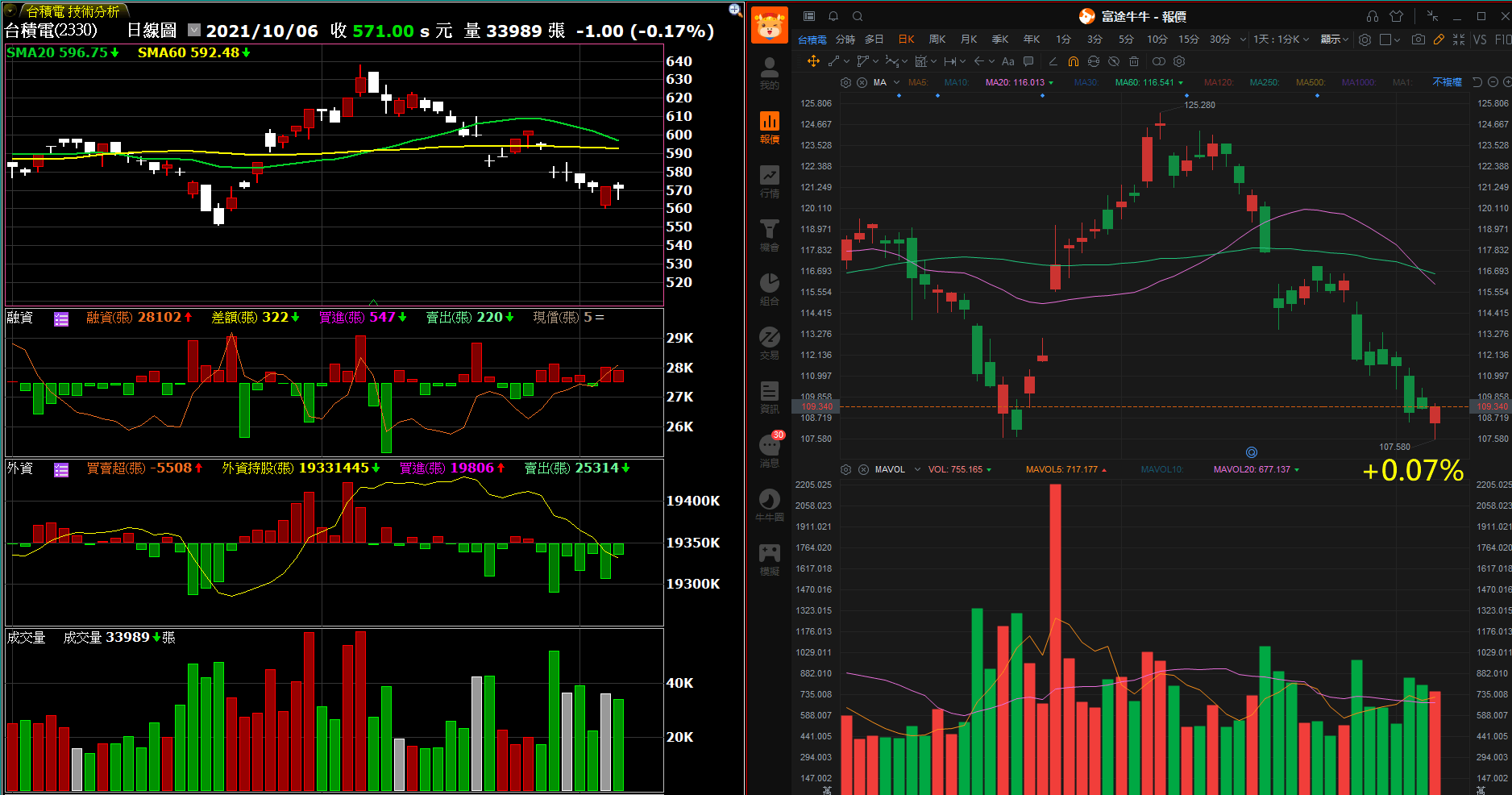1512x795 pixels.
Task: Click magnifier icon in left window corner
Action: pyautogui.click(x=735, y=10)
